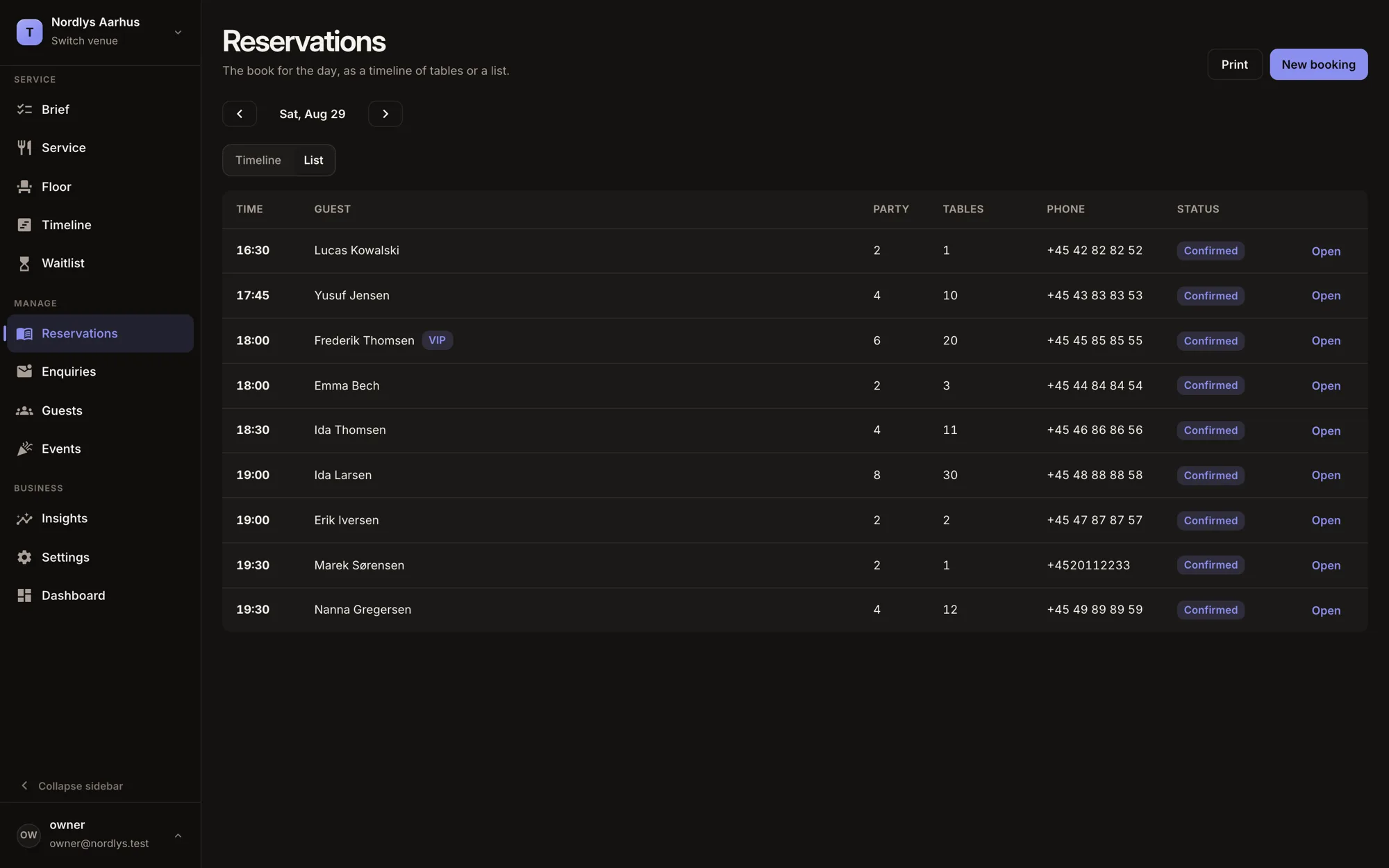Click the PARTY column header
1389x868 pixels.
[890, 210]
